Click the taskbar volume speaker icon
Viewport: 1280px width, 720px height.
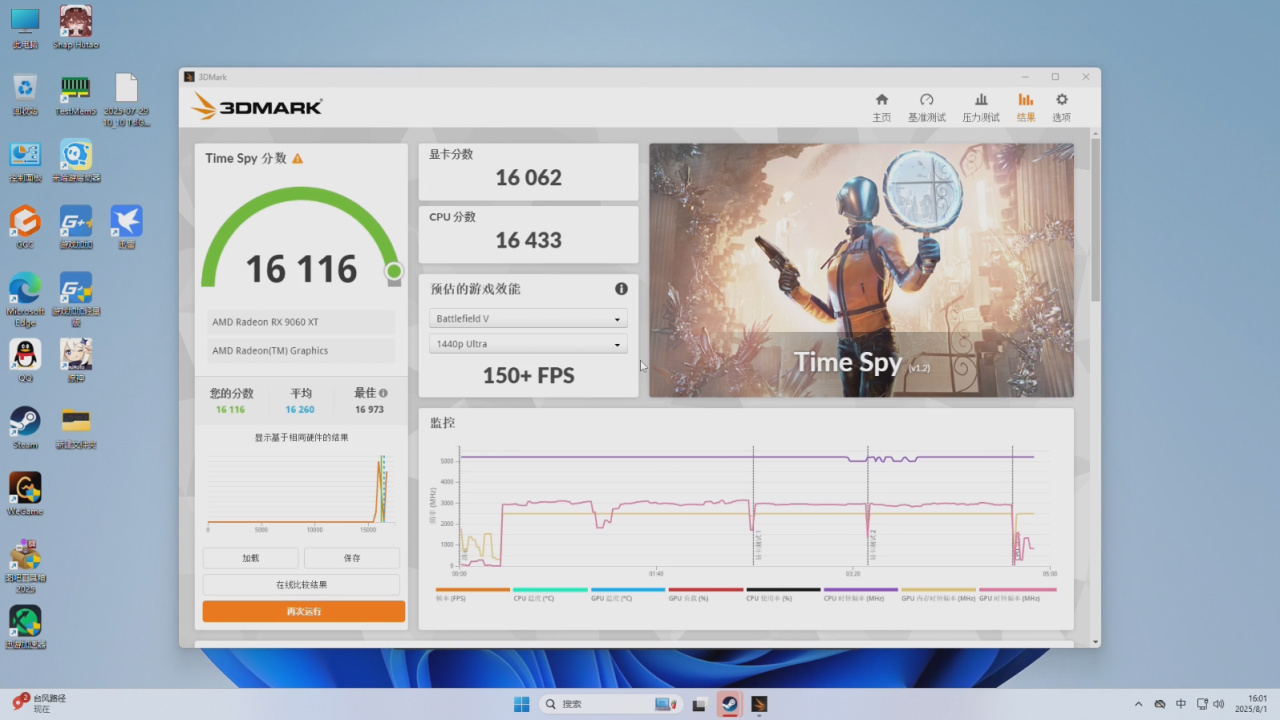point(1219,704)
